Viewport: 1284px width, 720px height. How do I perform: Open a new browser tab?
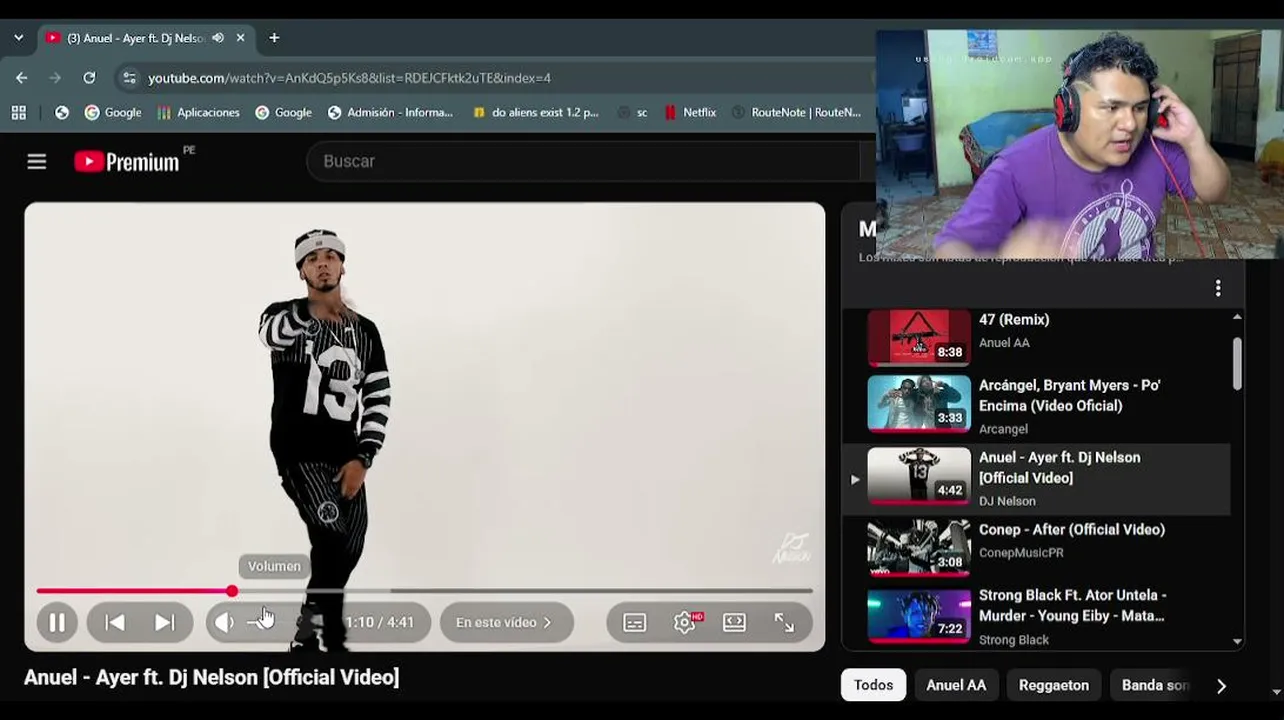coord(274,38)
